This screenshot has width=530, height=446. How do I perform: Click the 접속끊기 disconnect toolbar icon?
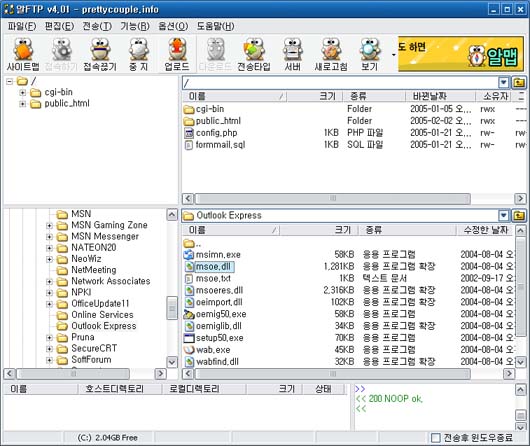(100, 54)
